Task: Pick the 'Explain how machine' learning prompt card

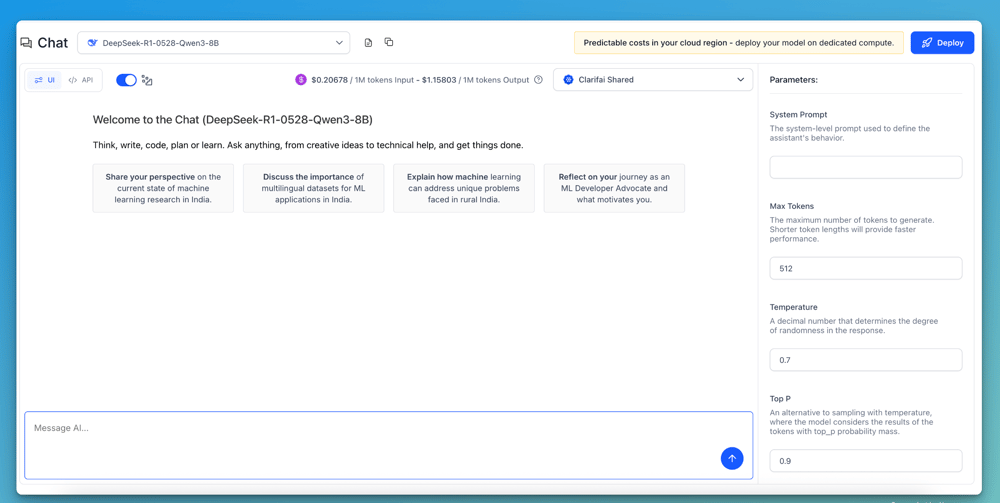Action: (x=463, y=188)
